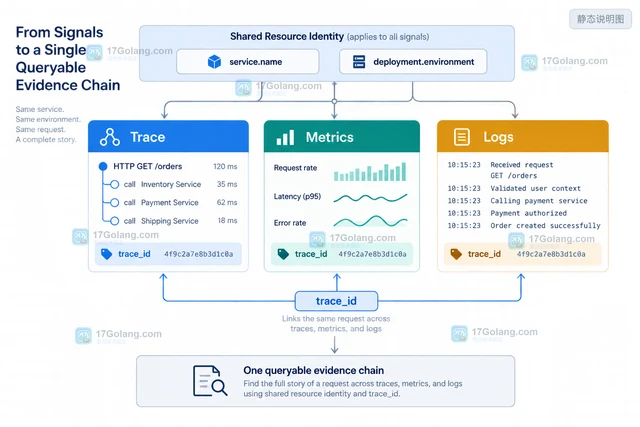640x427 pixels.
Task: Click the Error rate sparkline
Action: click(370, 221)
